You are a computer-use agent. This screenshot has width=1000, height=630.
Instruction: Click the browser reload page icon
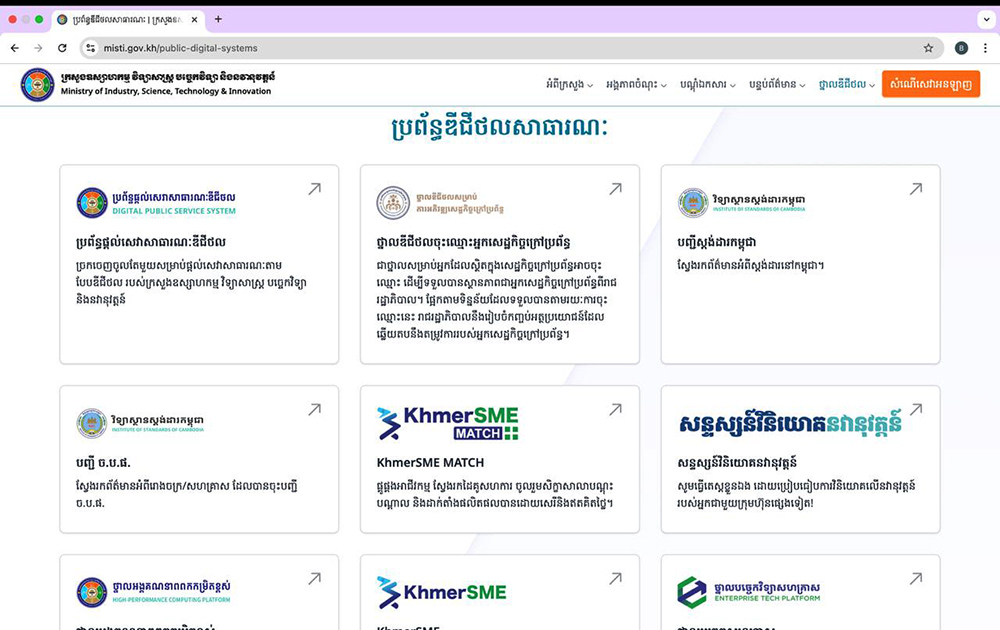(62, 48)
